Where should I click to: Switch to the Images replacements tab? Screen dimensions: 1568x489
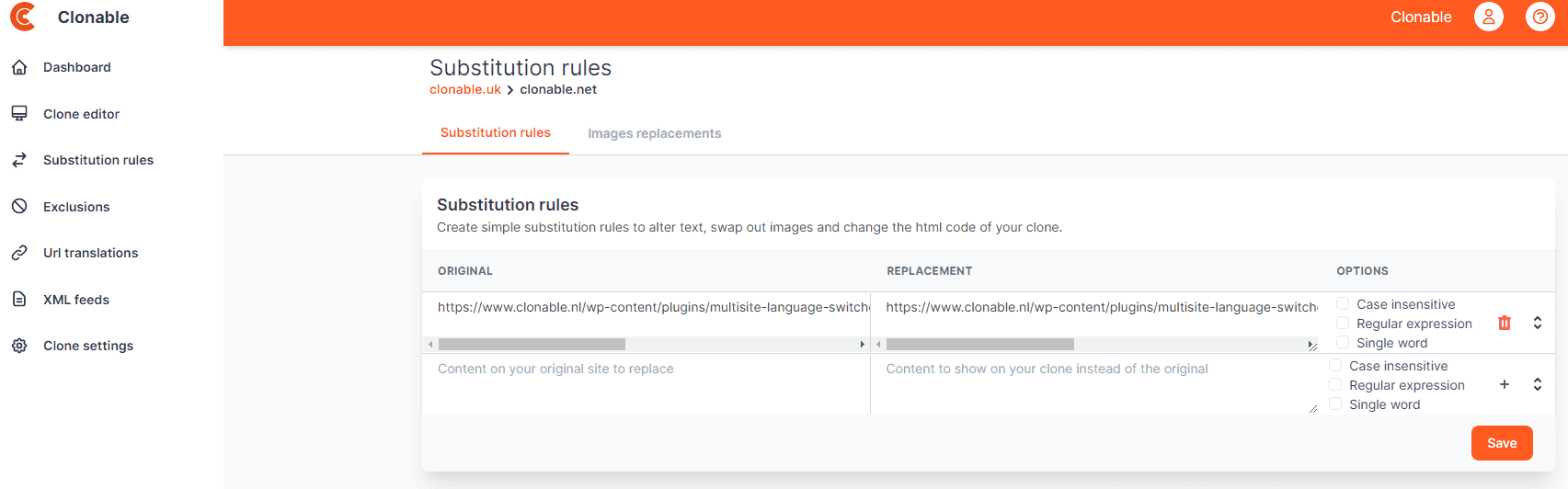coord(654,133)
